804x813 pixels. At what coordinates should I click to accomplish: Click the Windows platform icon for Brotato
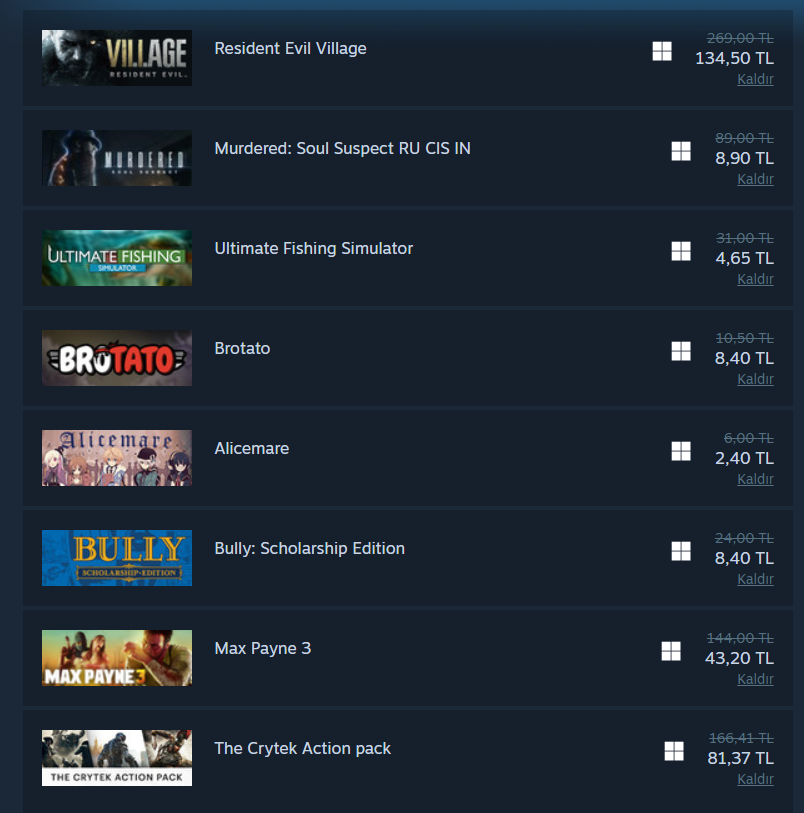pos(681,352)
